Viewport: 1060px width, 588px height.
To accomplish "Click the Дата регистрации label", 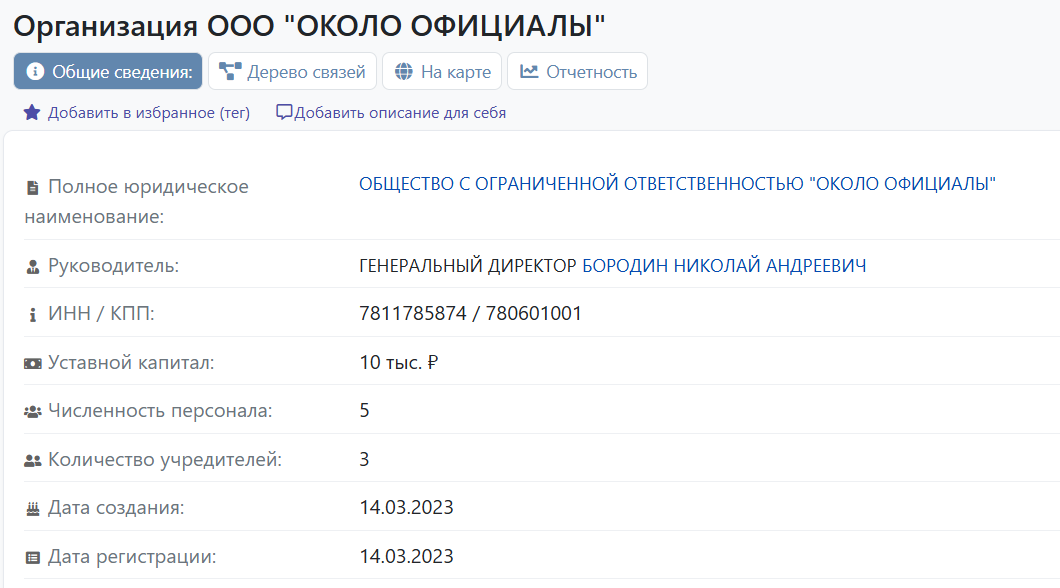I will coord(132,556).
